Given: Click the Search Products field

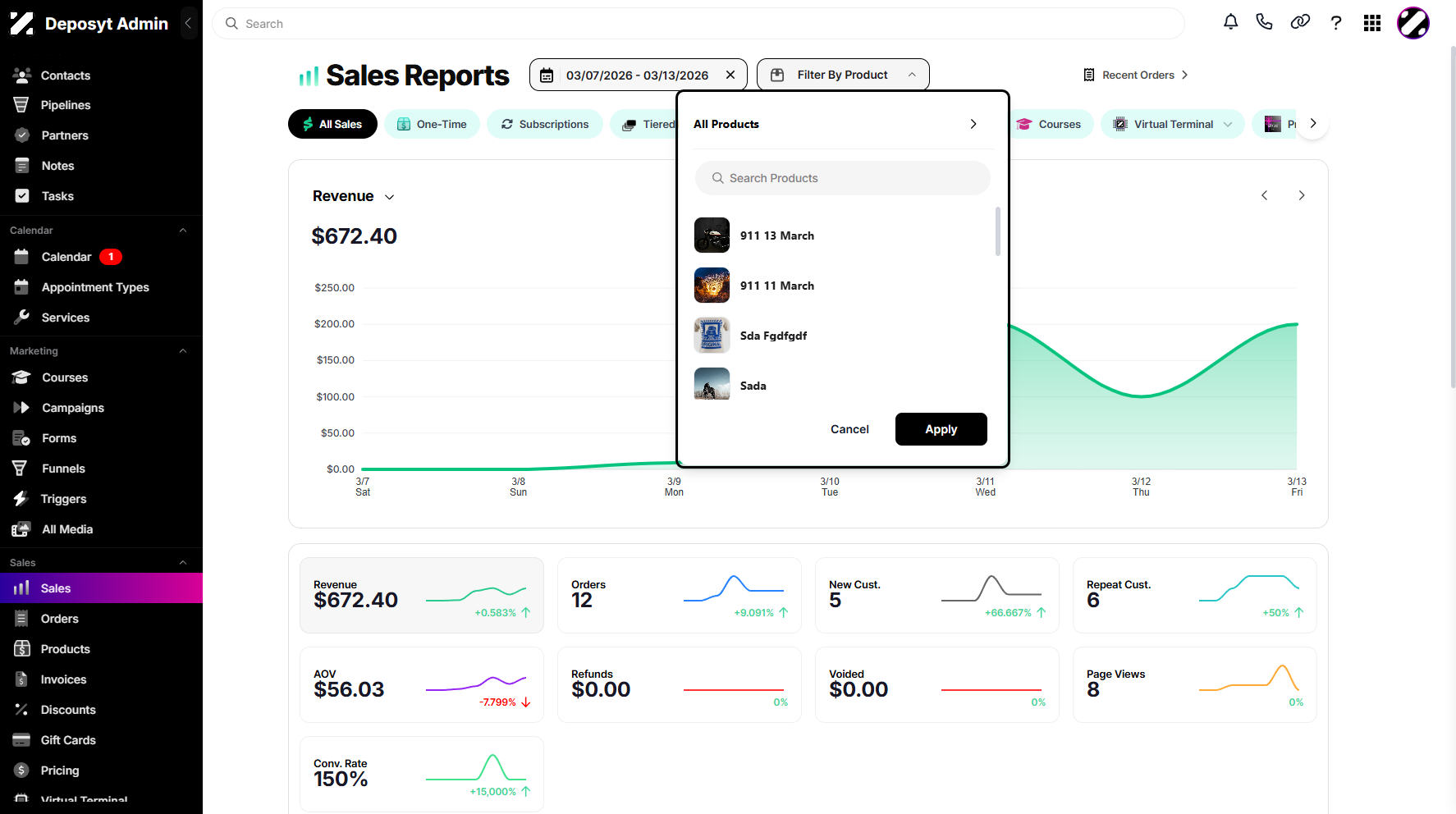Looking at the screenshot, I should 843,178.
